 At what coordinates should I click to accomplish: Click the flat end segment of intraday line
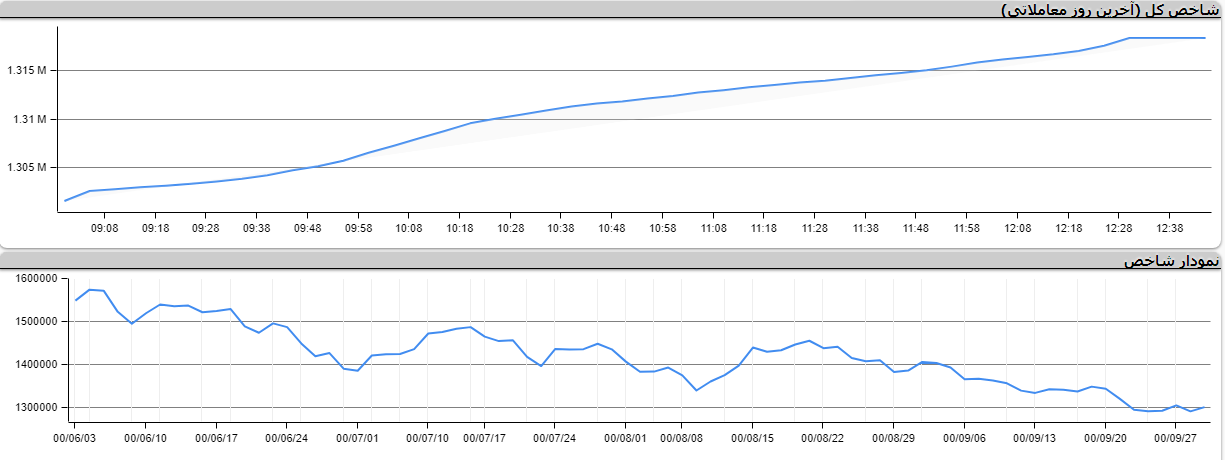(1168, 38)
